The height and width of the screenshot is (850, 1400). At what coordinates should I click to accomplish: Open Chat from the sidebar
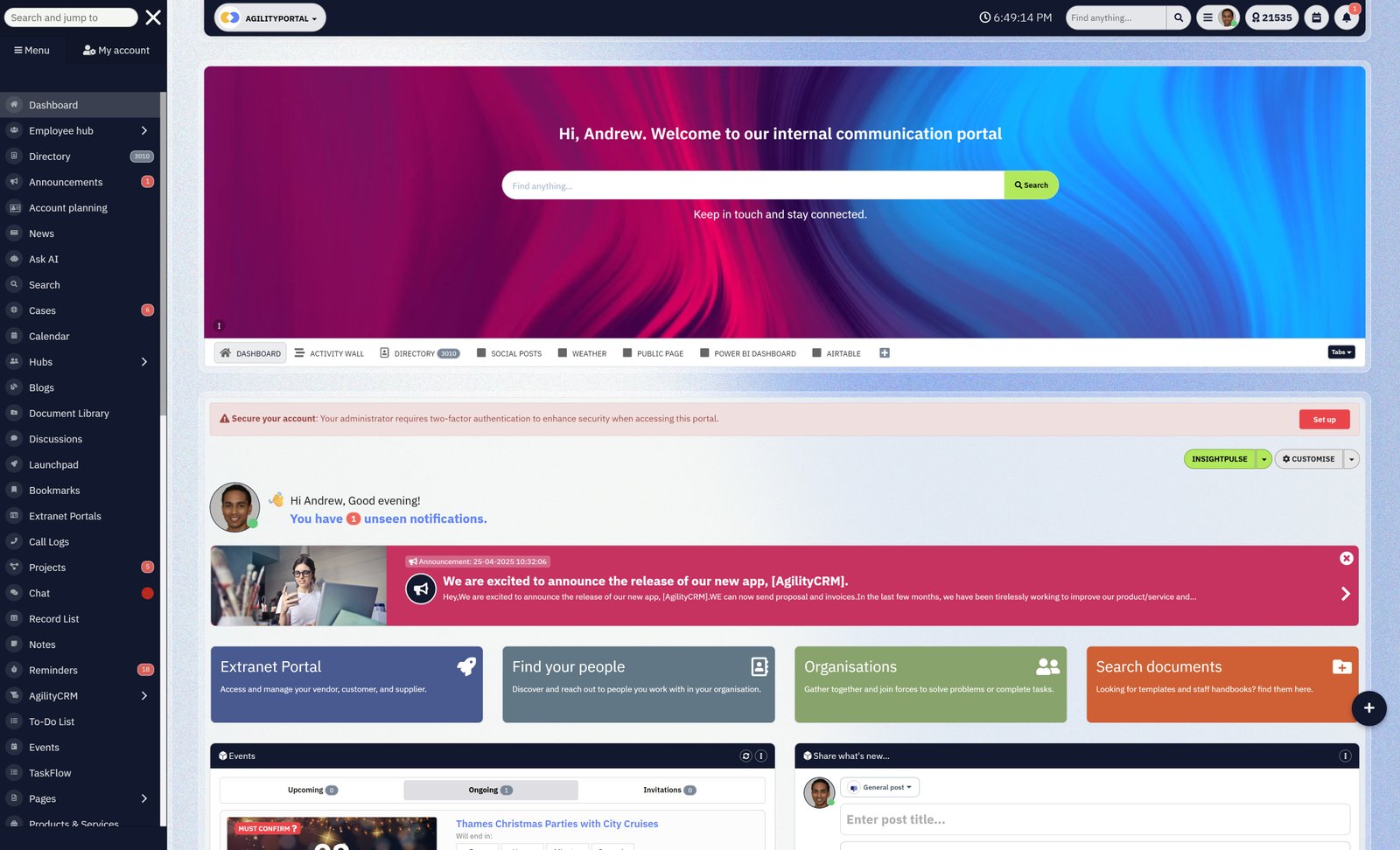39,593
